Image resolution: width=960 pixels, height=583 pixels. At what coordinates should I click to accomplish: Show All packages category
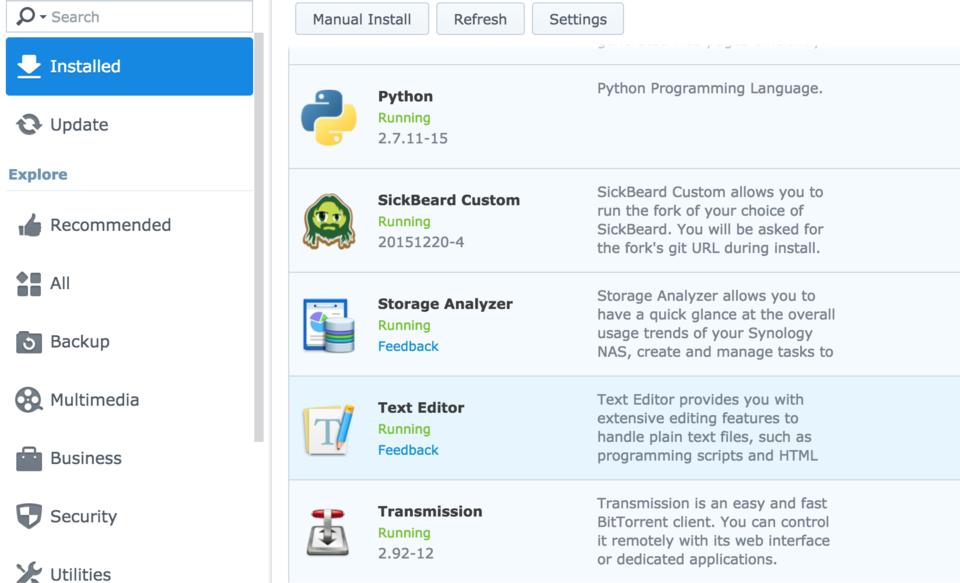coord(60,283)
